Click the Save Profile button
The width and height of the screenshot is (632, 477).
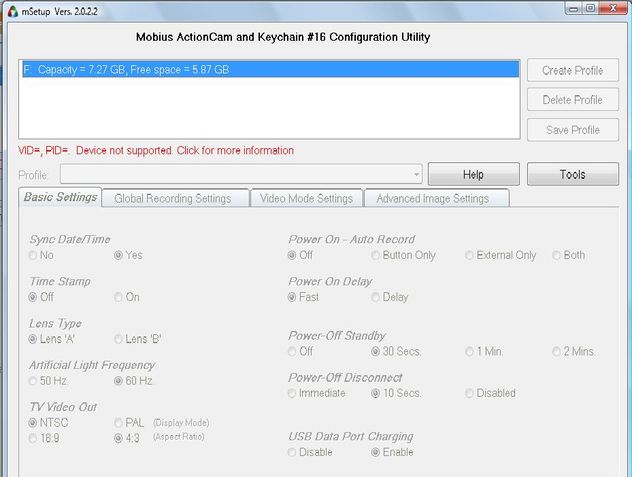coord(572,130)
